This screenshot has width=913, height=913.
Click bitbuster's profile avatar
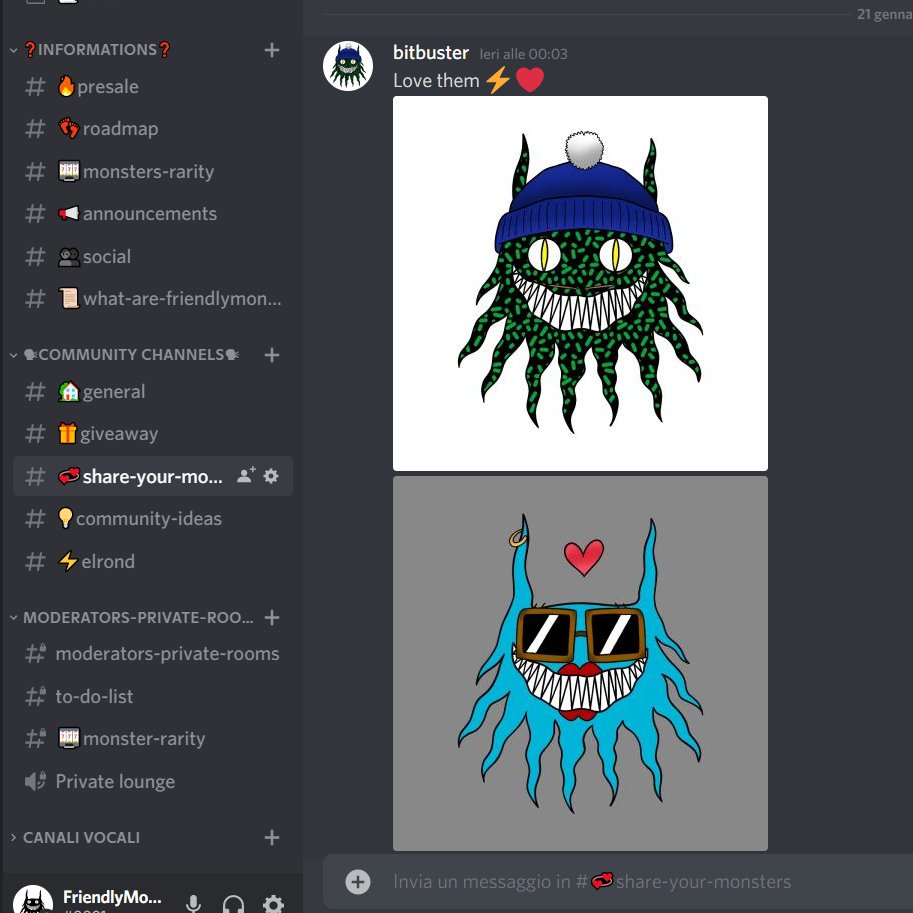point(348,66)
